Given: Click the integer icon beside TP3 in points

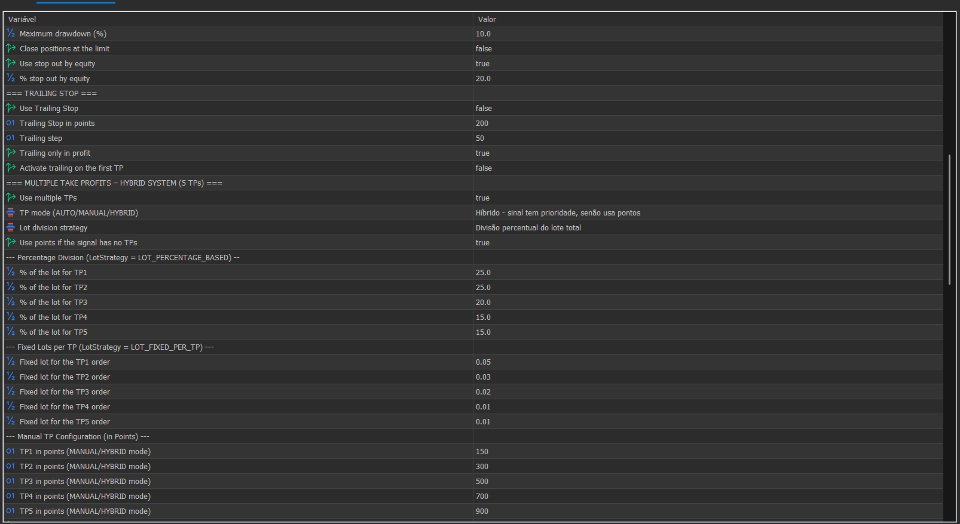Looking at the screenshot, I should tap(10, 481).
